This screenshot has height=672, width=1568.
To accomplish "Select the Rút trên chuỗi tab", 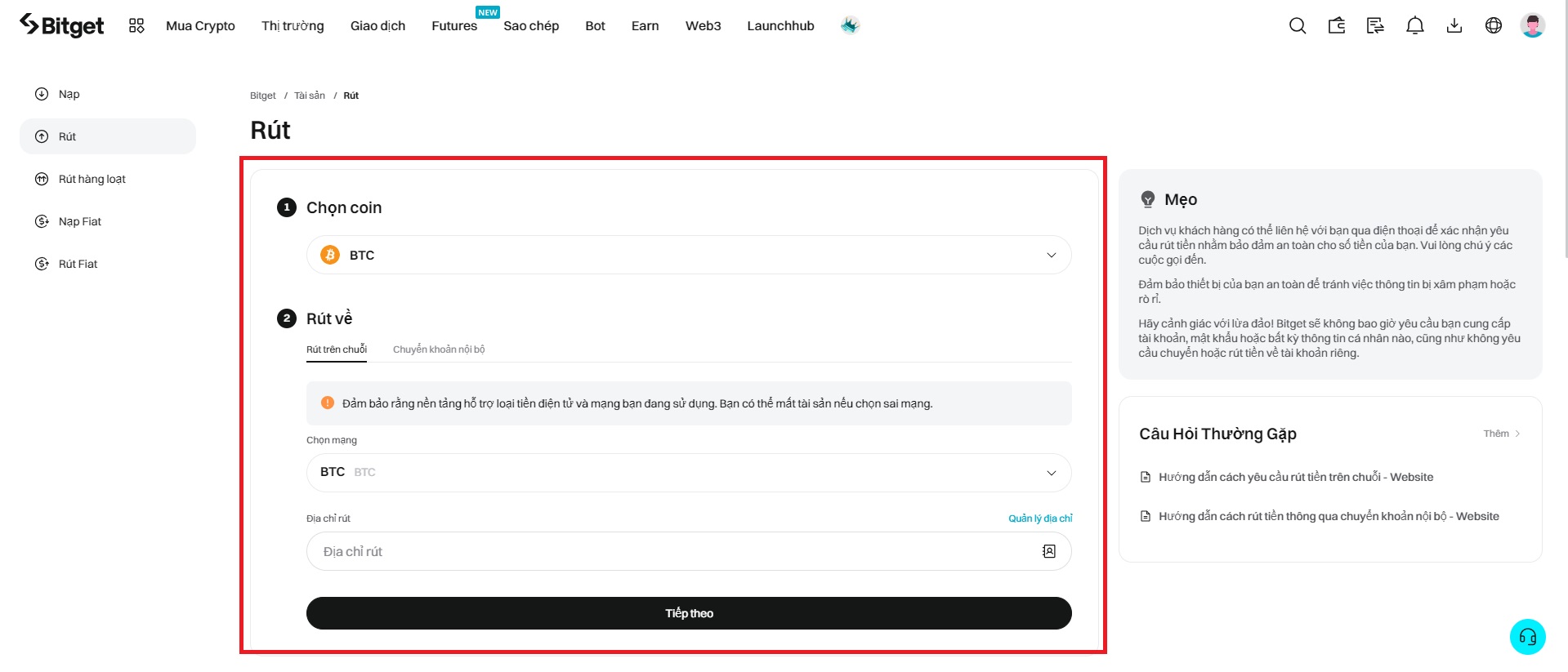I will [337, 349].
